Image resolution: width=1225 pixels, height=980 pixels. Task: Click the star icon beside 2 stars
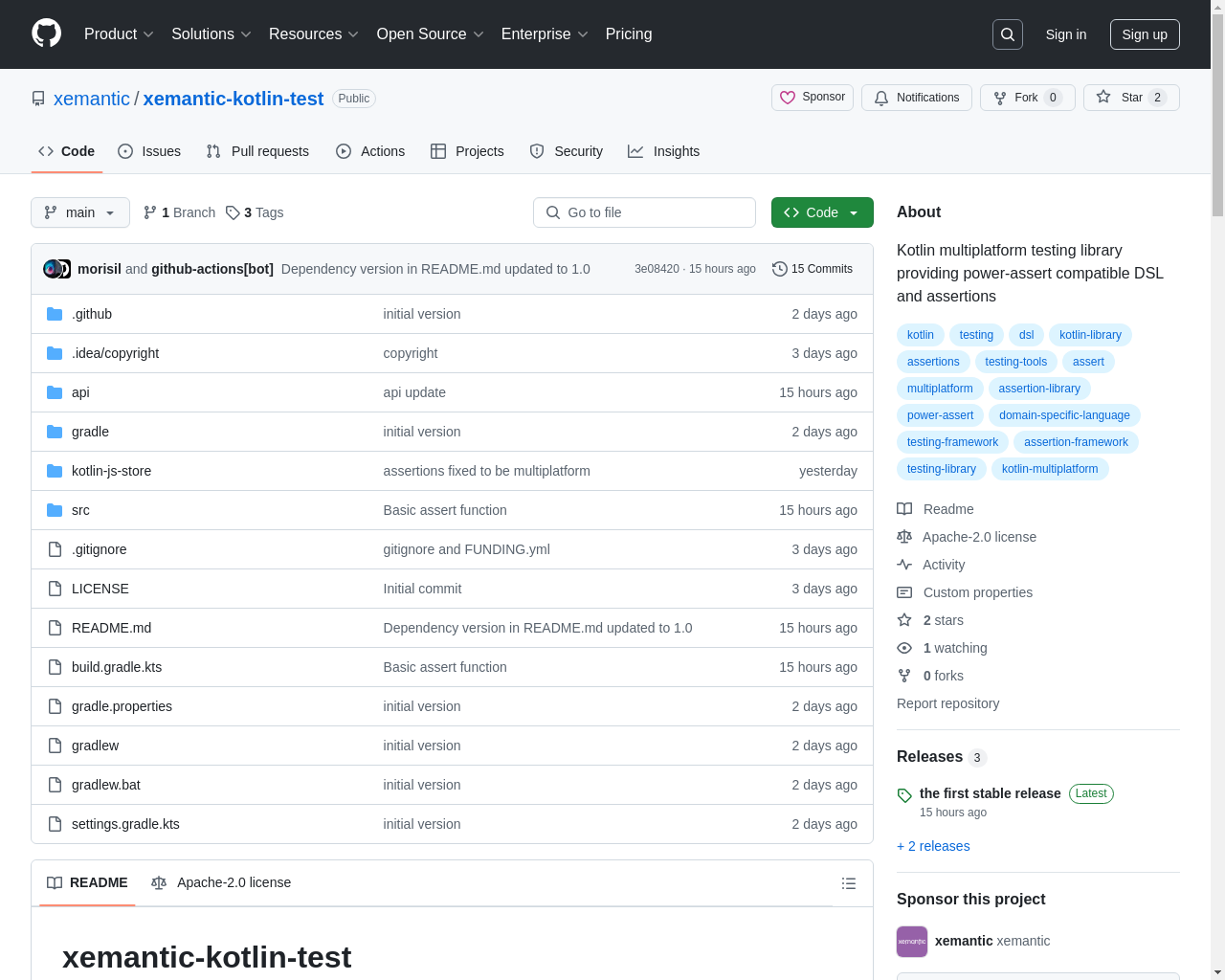[x=904, y=620]
